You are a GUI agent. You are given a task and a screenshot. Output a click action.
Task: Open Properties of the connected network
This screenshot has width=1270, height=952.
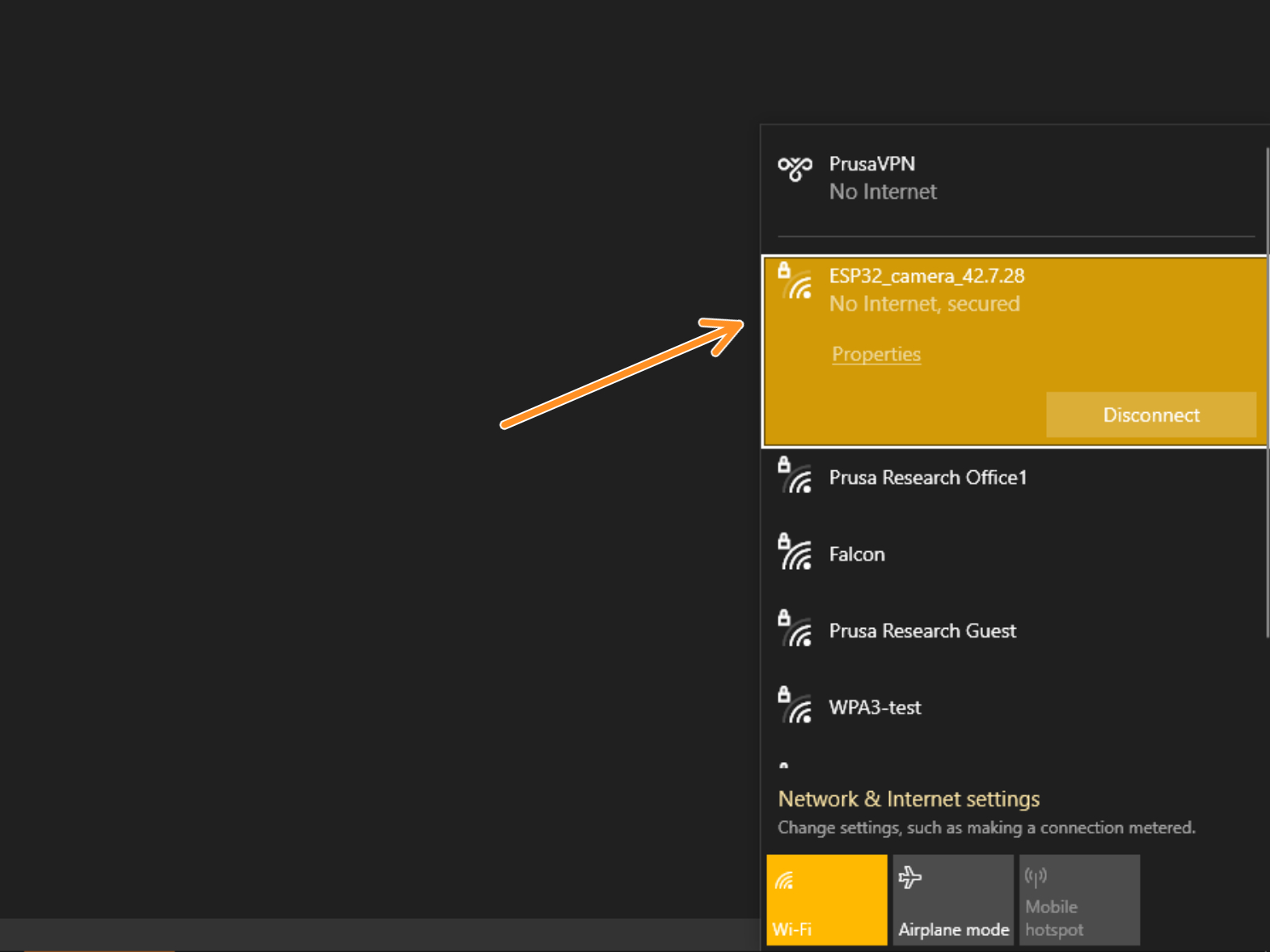pos(876,354)
